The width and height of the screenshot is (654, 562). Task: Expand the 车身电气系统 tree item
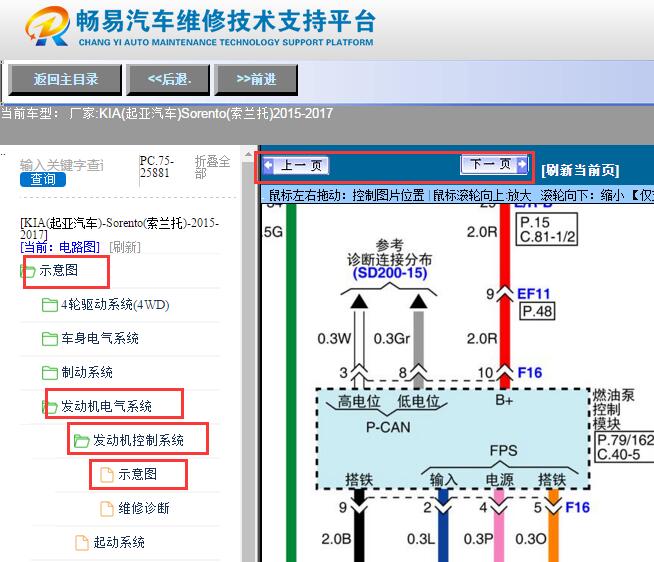tap(100, 338)
